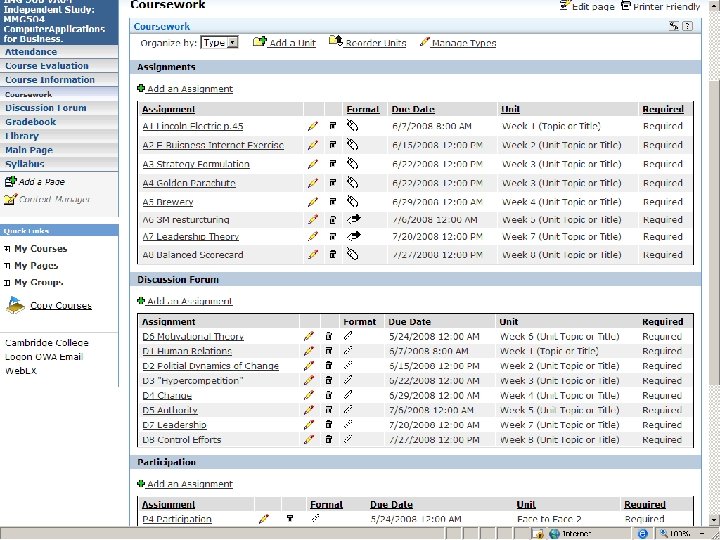Image resolution: width=720 pixels, height=540 pixels.
Task: Click the pencil icon for A4 Golden Parachute
Action: (313, 183)
